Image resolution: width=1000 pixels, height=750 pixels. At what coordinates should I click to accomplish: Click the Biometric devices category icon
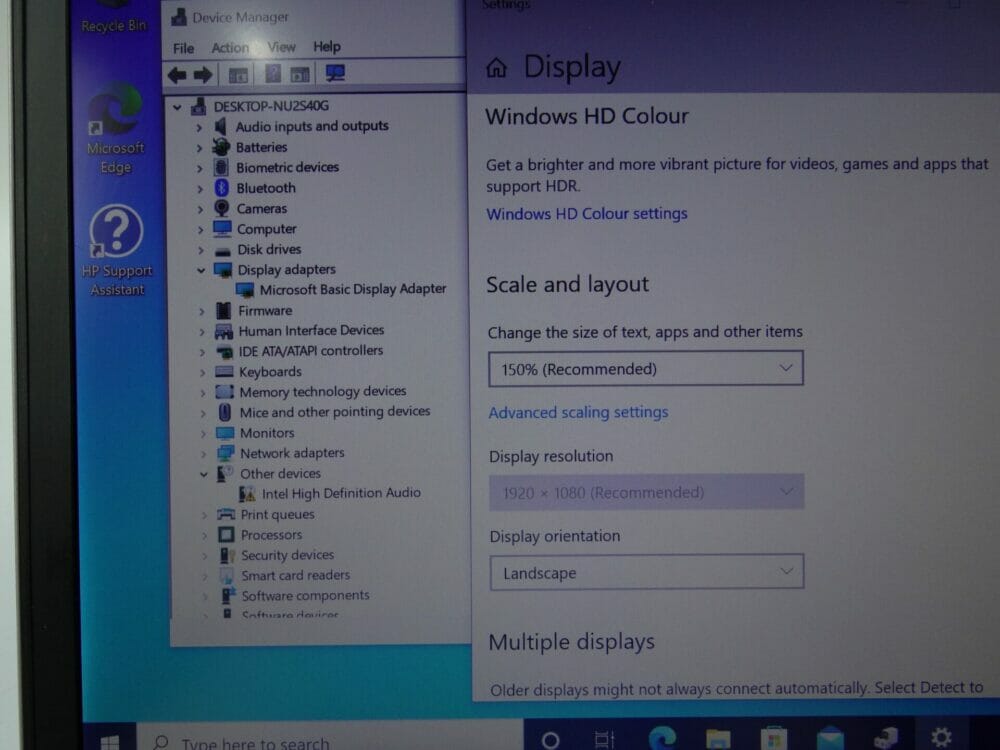point(221,167)
